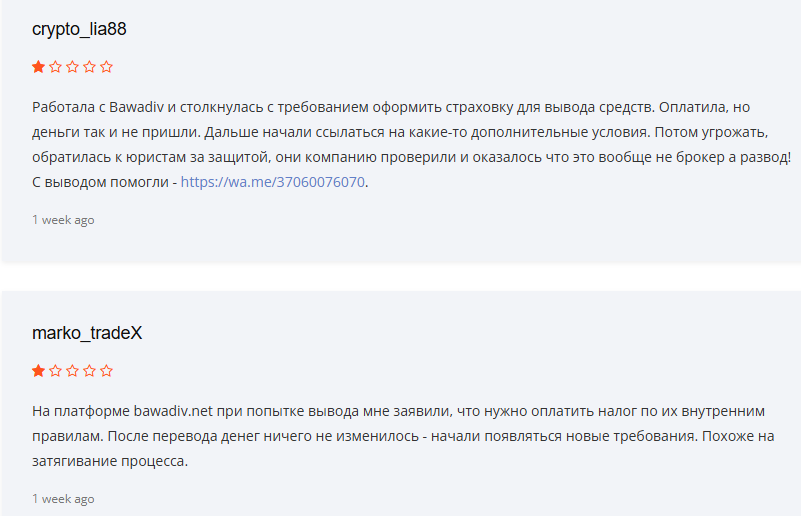Click the marko_tradeX username
The width and height of the screenshot is (801, 516).
87,333
